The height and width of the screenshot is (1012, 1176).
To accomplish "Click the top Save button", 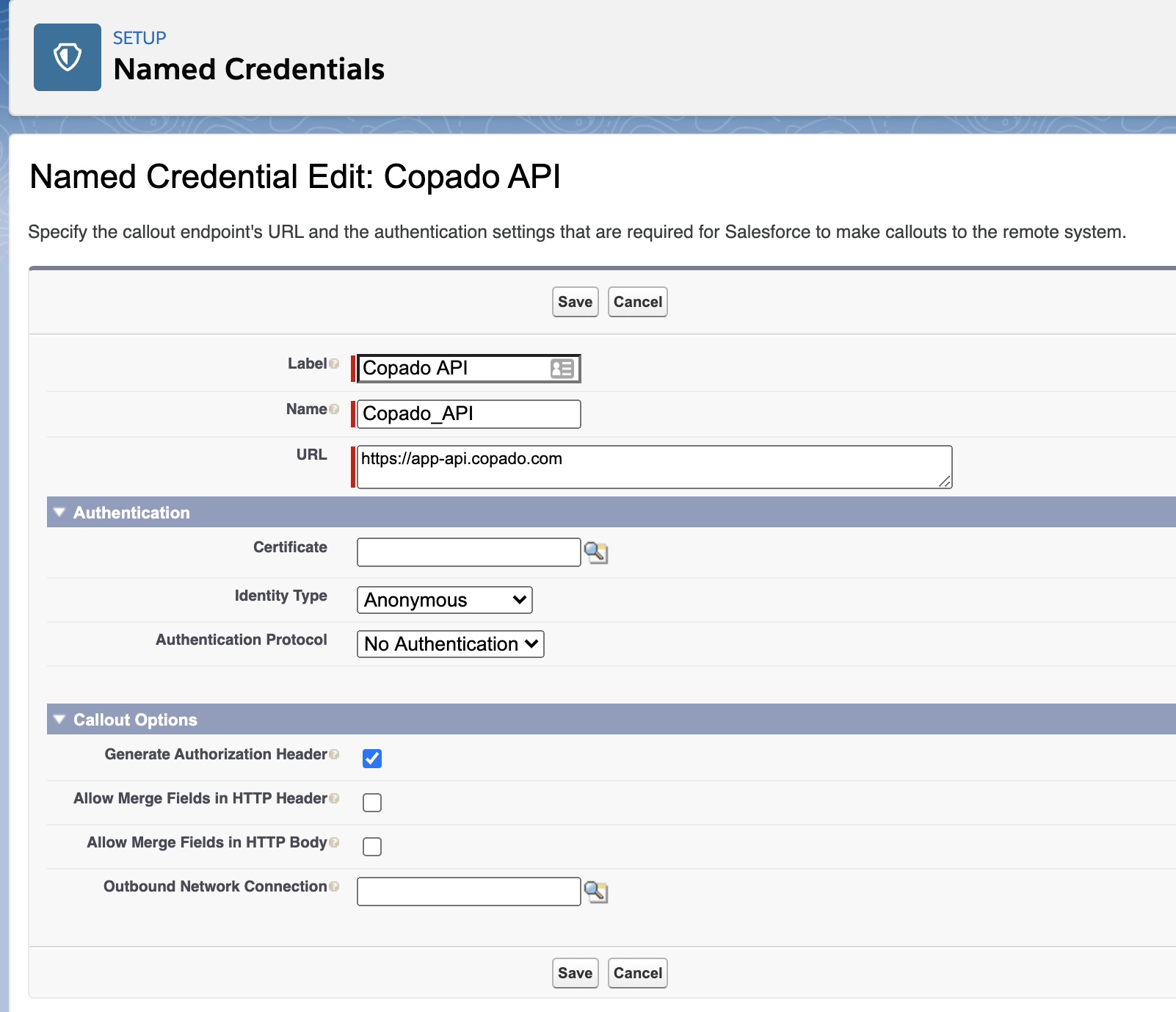I will [x=576, y=302].
